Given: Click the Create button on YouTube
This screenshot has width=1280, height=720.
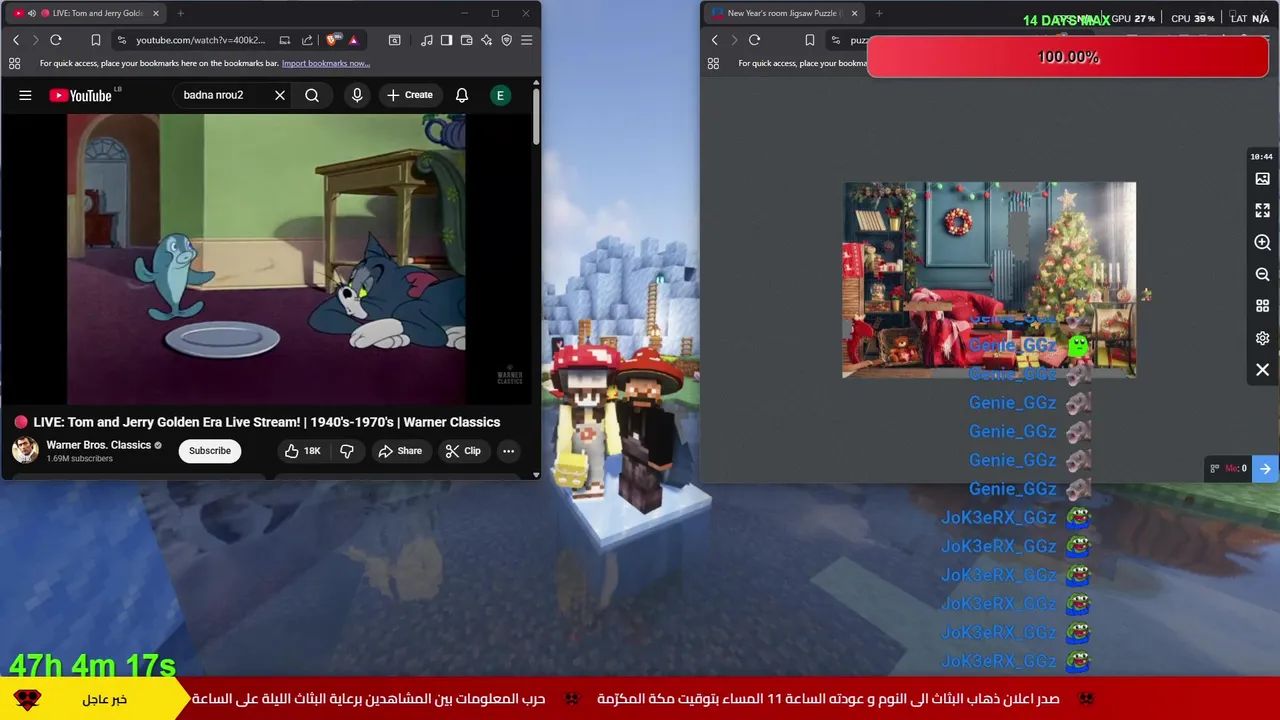Looking at the screenshot, I should tap(410, 95).
